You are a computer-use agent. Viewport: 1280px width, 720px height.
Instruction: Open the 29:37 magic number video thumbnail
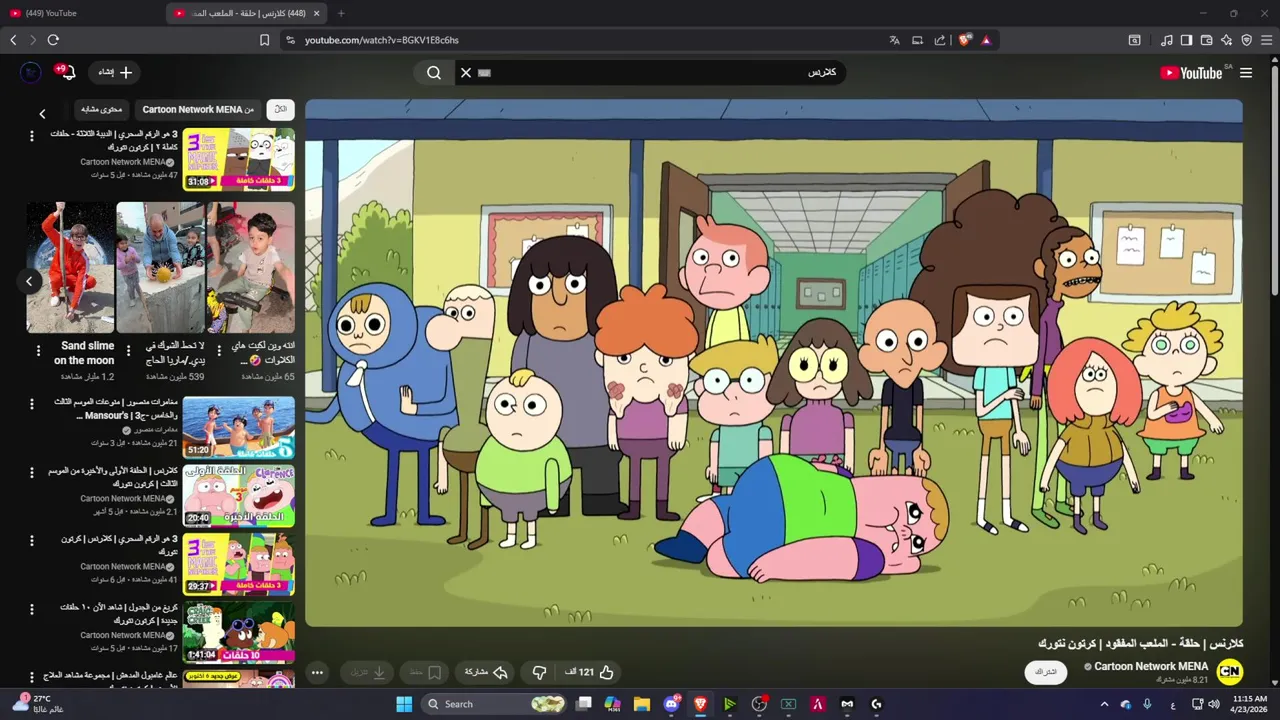(238, 564)
